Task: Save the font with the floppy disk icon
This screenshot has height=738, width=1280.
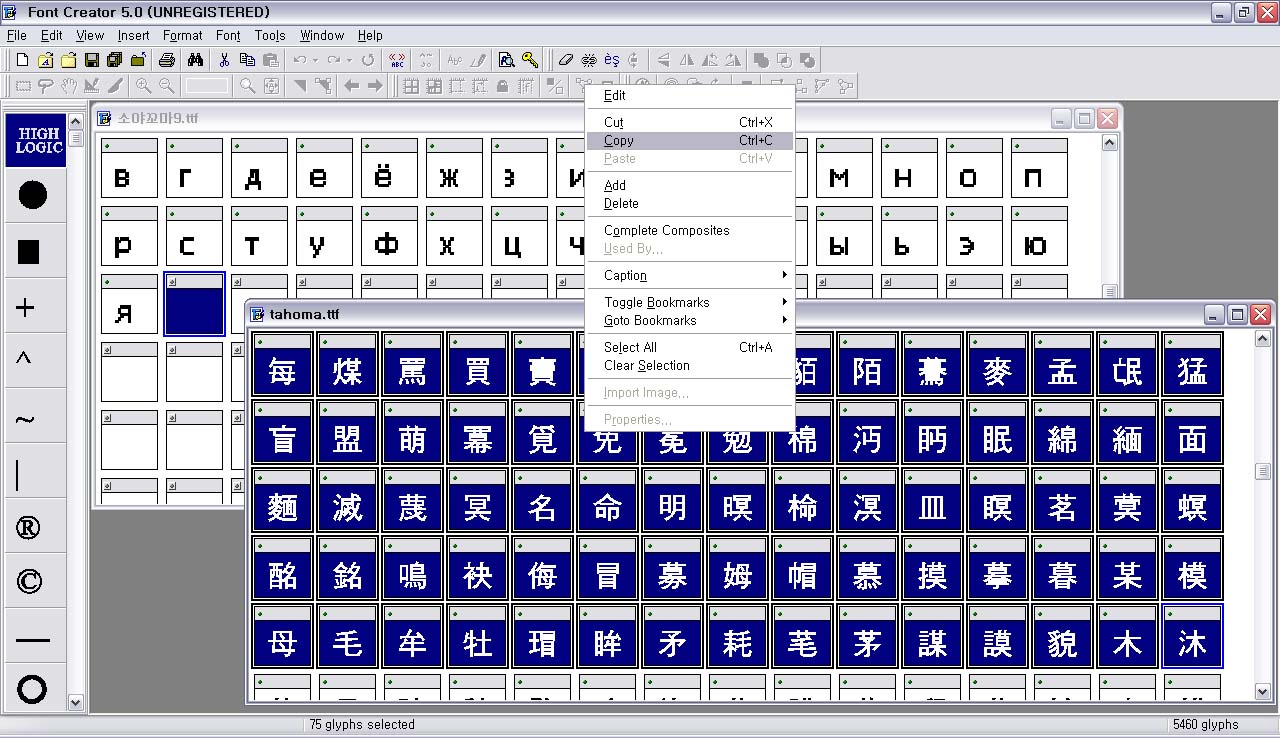Action: tap(91, 60)
